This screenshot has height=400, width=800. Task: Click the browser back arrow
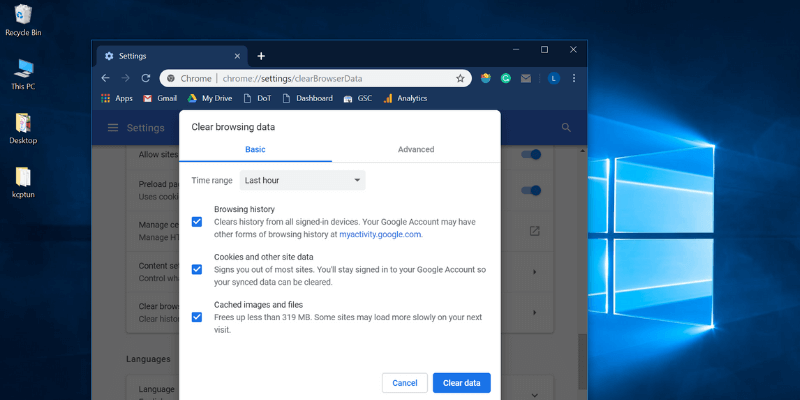[x=106, y=78]
